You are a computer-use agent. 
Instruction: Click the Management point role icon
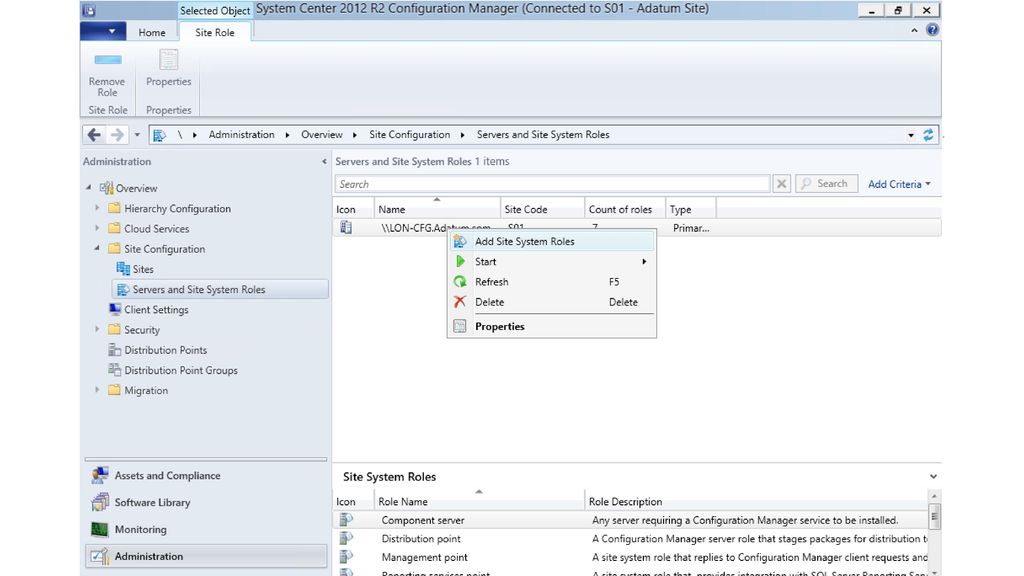tap(346, 556)
